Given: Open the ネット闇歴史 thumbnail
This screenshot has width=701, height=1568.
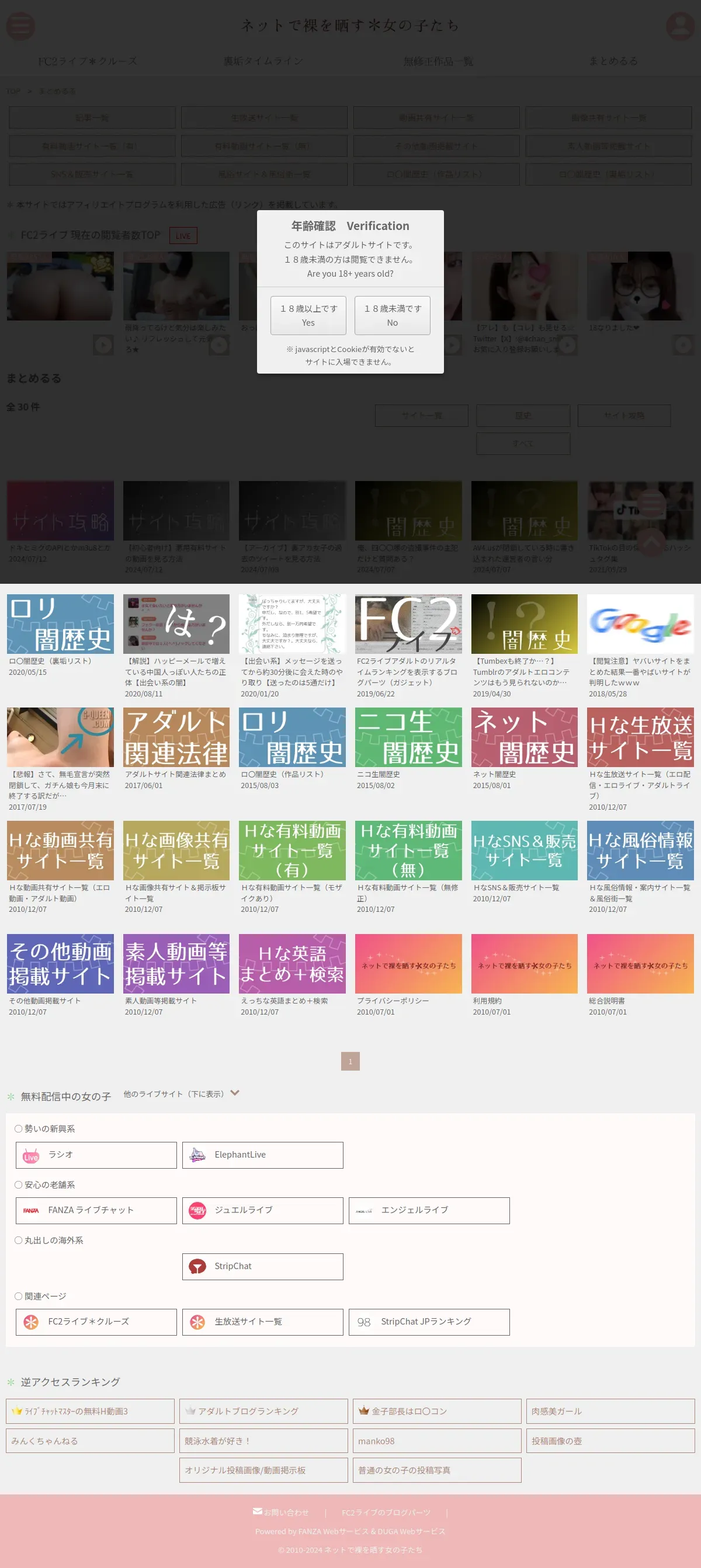Looking at the screenshot, I should click(x=525, y=737).
